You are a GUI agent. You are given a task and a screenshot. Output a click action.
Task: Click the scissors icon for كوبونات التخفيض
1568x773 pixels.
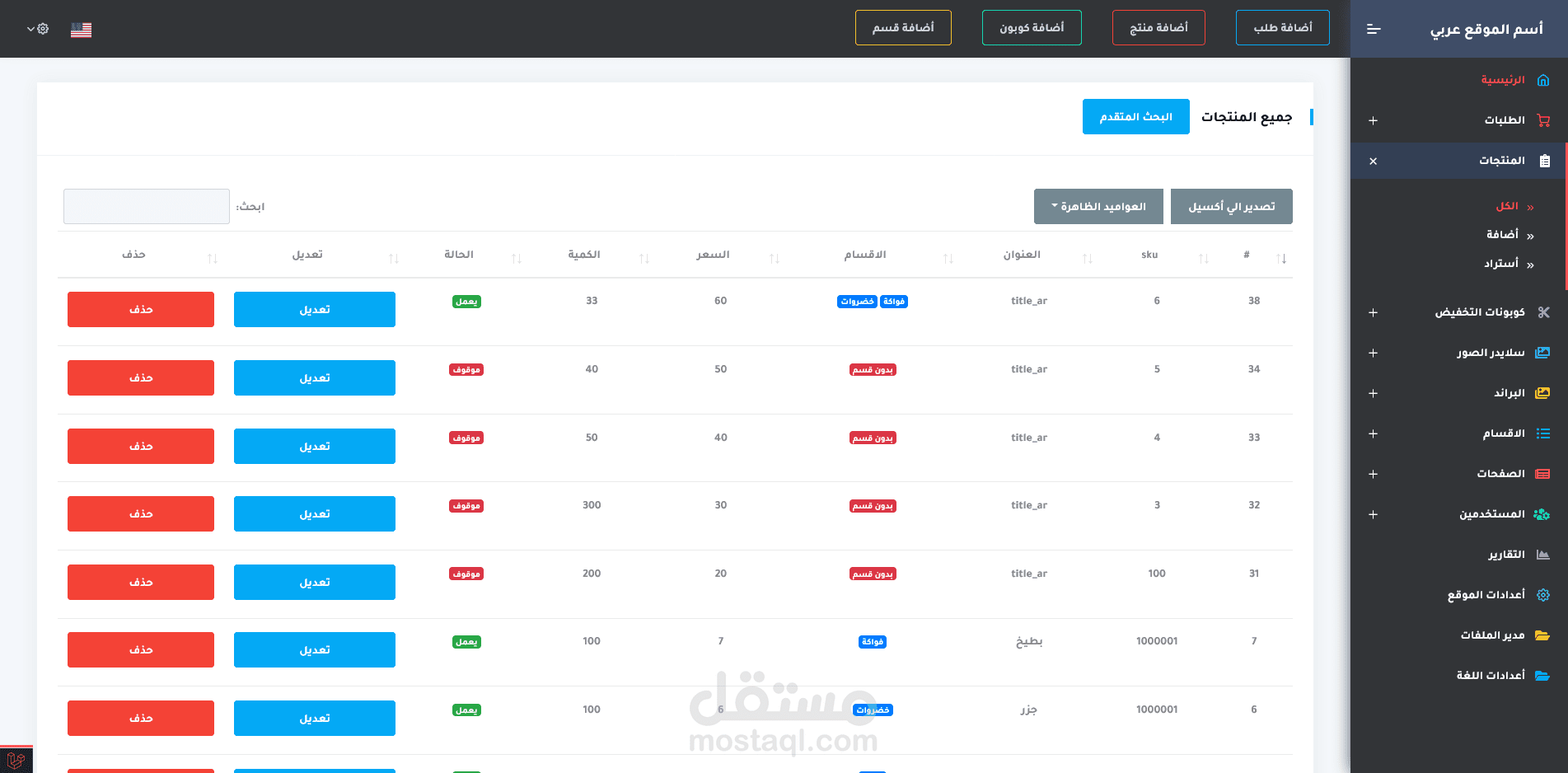1543,312
